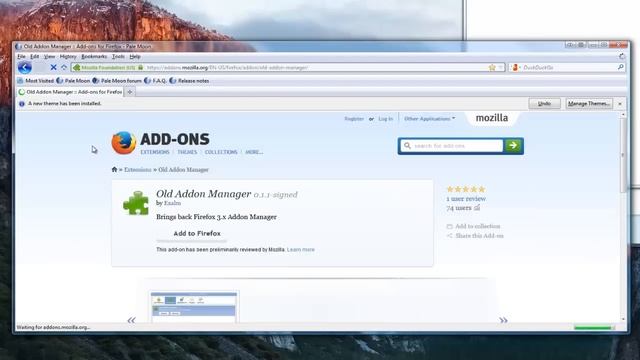Focus the DuckDuckGo browser search field

[x=569, y=67]
